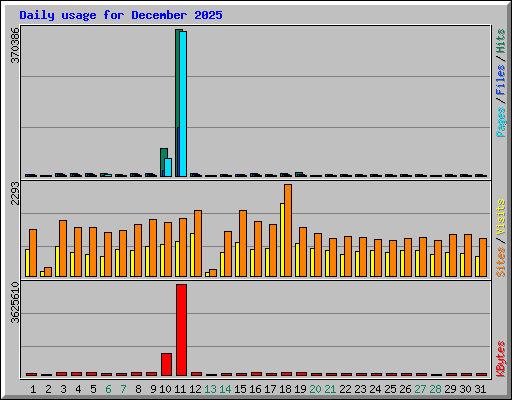This screenshot has height=400, width=512.
Task: Click day label 23 on the x-axis
Action: pos(360,389)
